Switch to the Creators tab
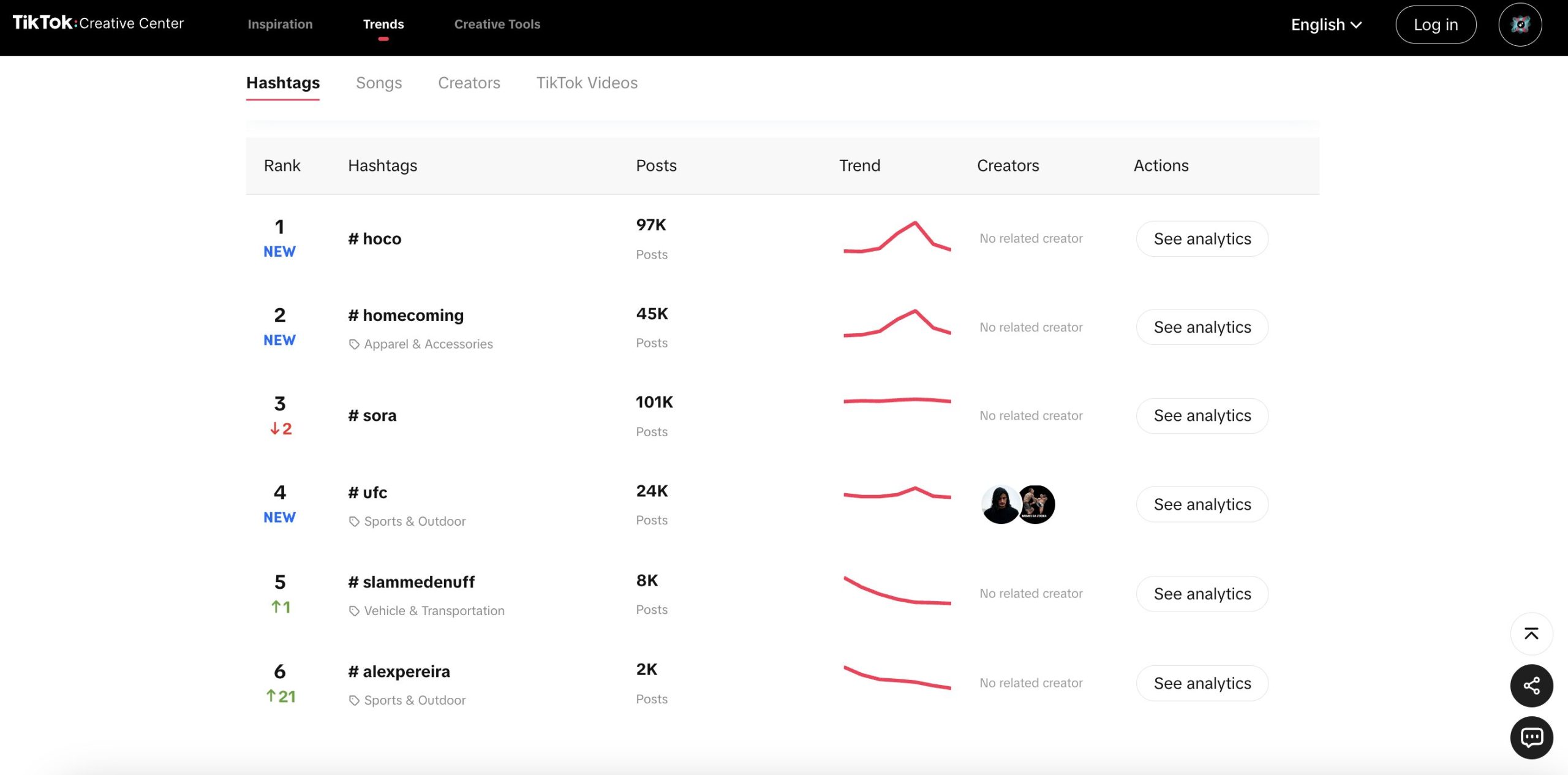Image resolution: width=1568 pixels, height=775 pixels. click(x=469, y=83)
